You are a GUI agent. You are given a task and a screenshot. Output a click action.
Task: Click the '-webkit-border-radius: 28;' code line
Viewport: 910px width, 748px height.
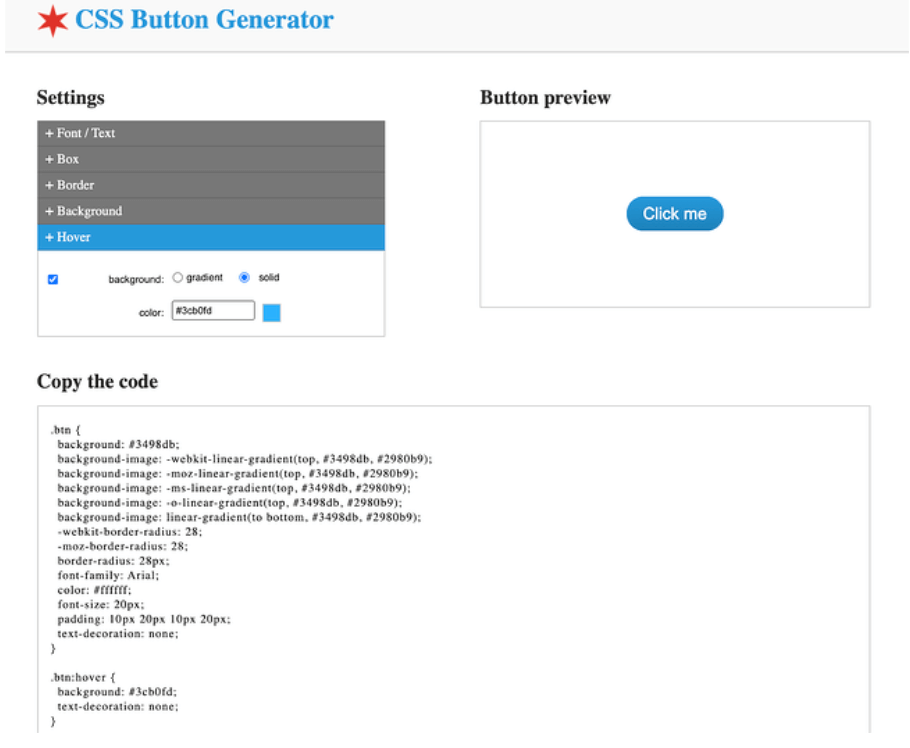pos(129,532)
